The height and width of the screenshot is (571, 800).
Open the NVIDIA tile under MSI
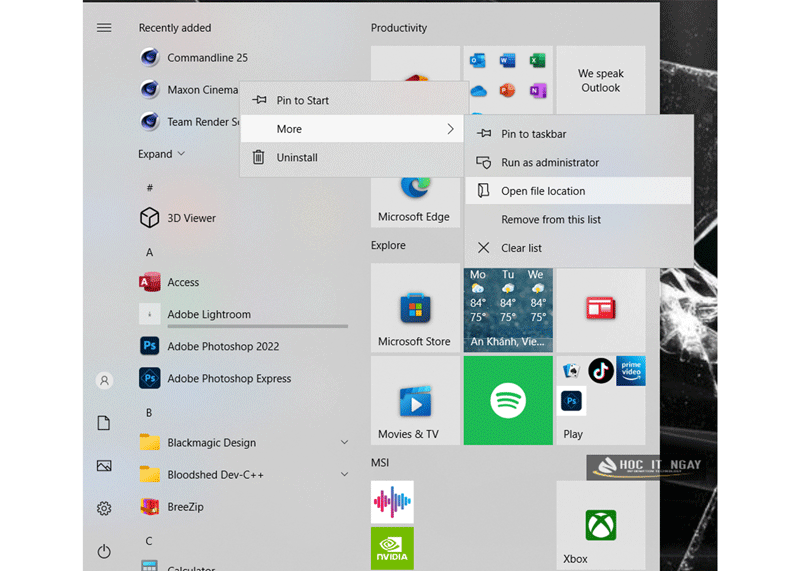392,549
